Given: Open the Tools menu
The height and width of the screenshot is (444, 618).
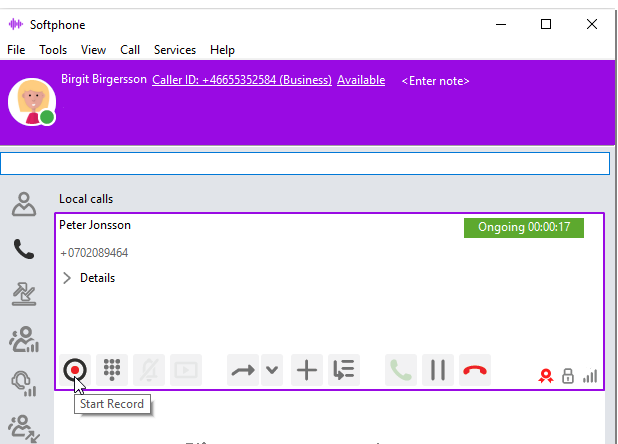Looking at the screenshot, I should [53, 50].
